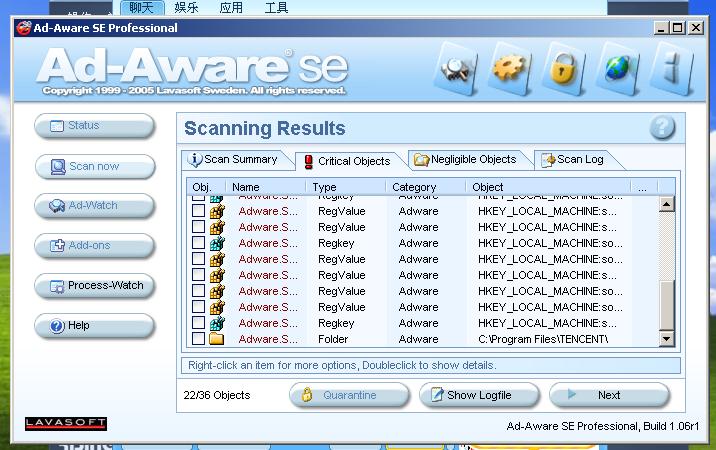Click the results list scroll-down arrow
Viewport: 716px width, 450px height.
[667, 339]
